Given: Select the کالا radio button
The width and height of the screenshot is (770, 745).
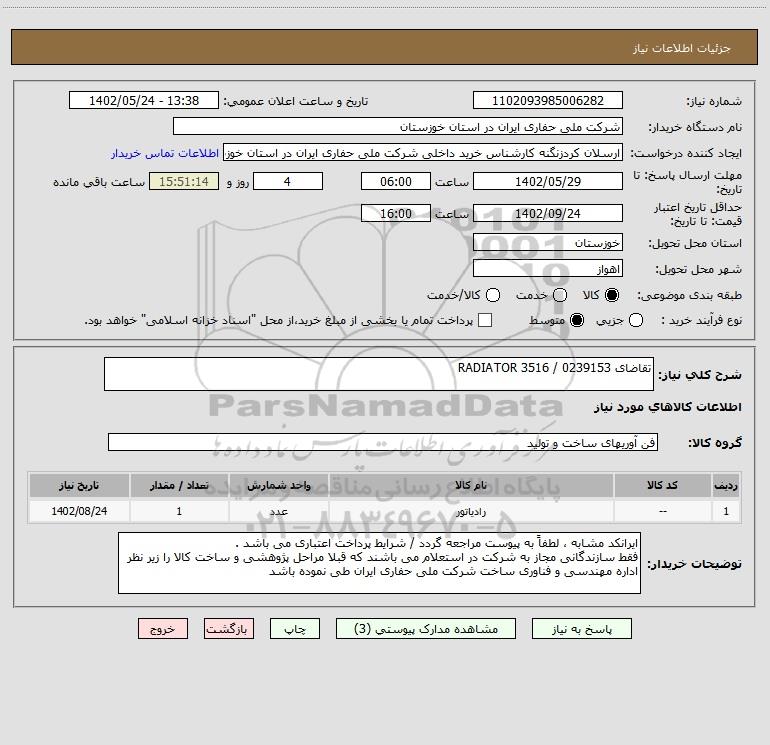Looking at the screenshot, I should click(612, 295).
